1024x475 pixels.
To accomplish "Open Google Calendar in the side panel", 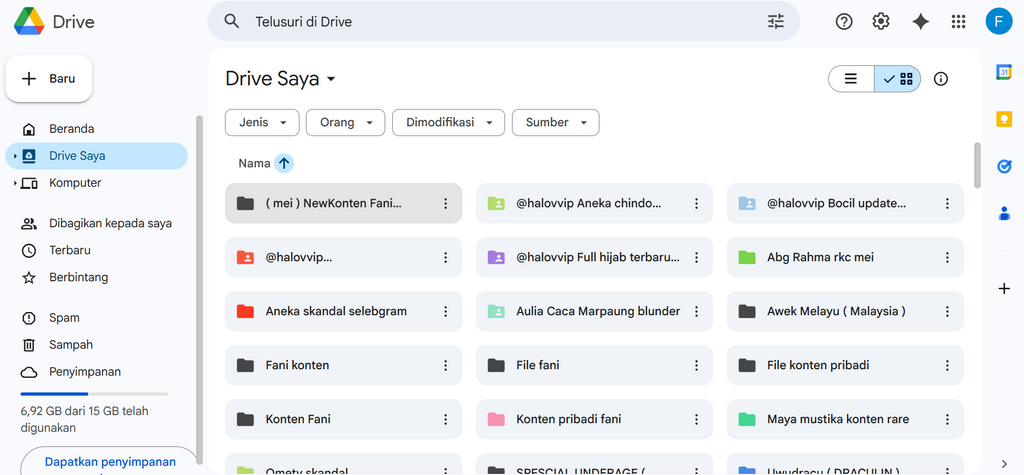I will pyautogui.click(x=1004, y=72).
